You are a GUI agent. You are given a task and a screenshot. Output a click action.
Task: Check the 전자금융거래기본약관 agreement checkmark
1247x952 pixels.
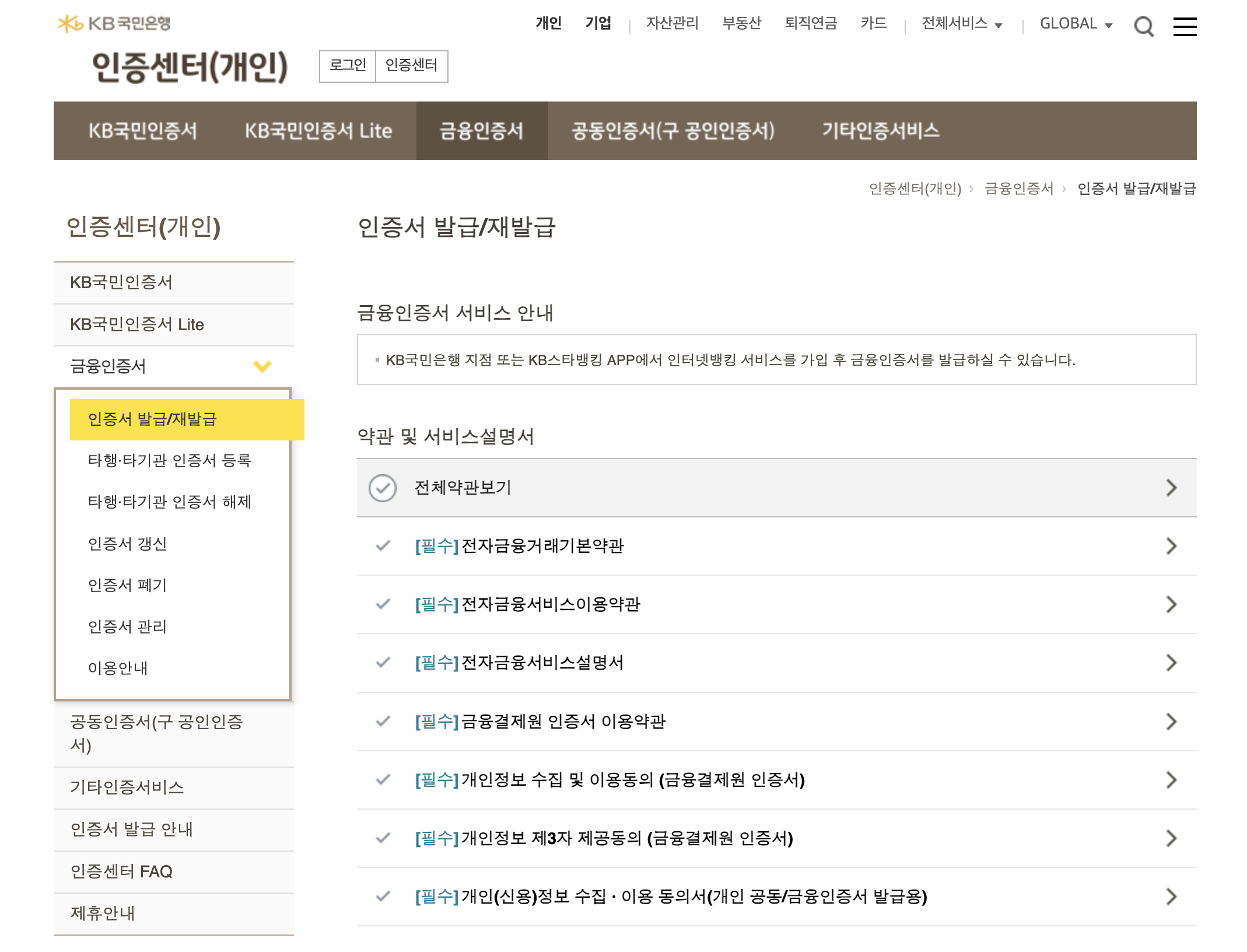coord(383,546)
